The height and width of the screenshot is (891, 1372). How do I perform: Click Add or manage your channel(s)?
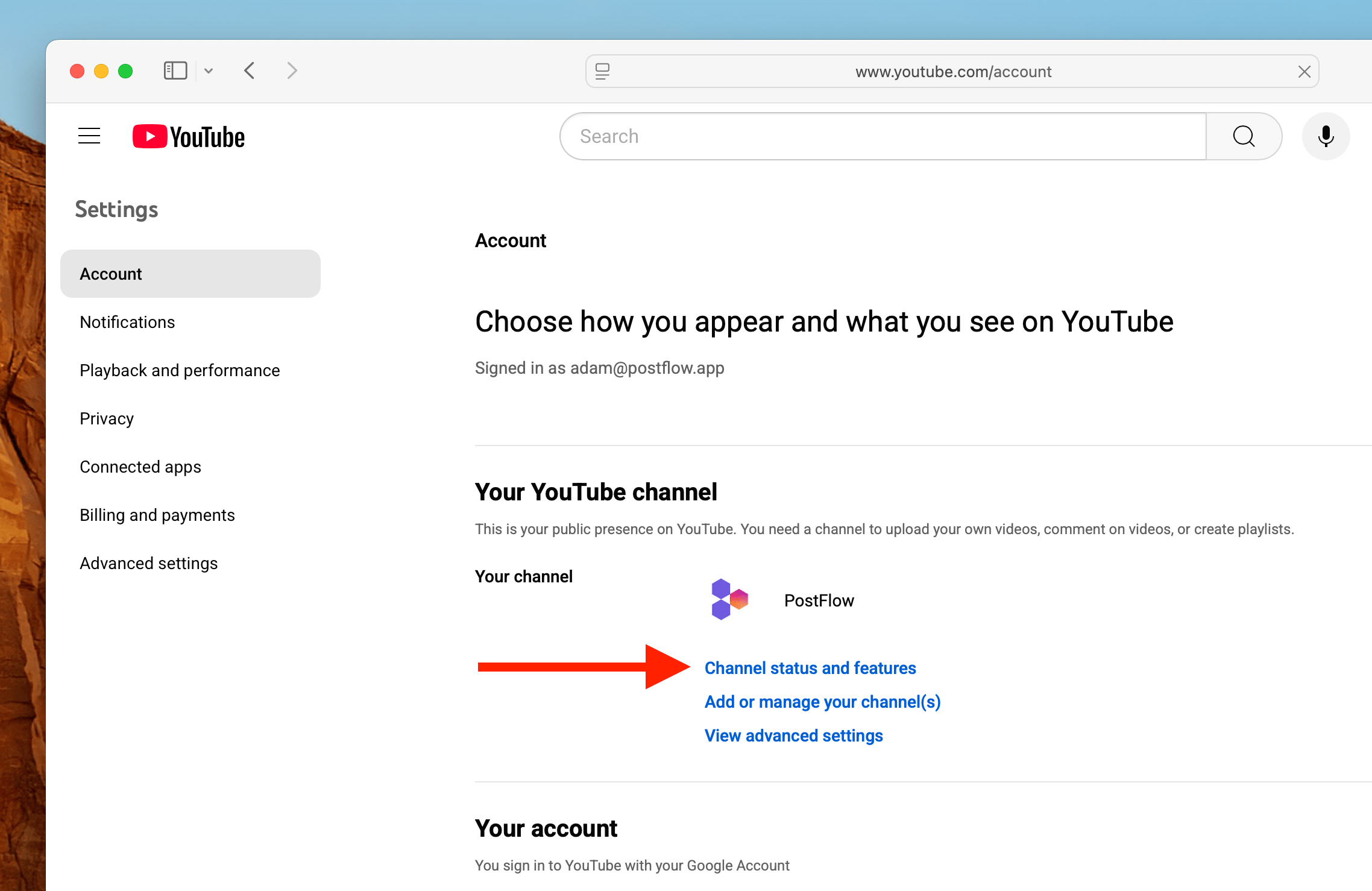822,702
